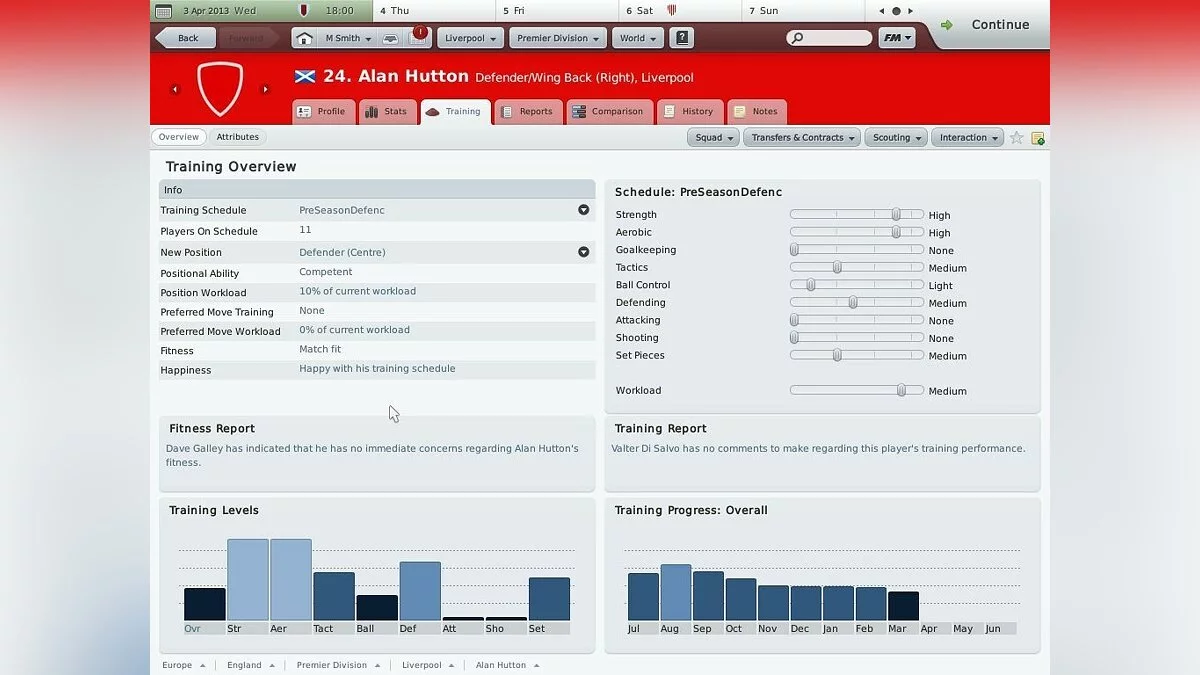Click the Defending slider handle
Image resolution: width=1200 pixels, height=675 pixels.
[853, 302]
